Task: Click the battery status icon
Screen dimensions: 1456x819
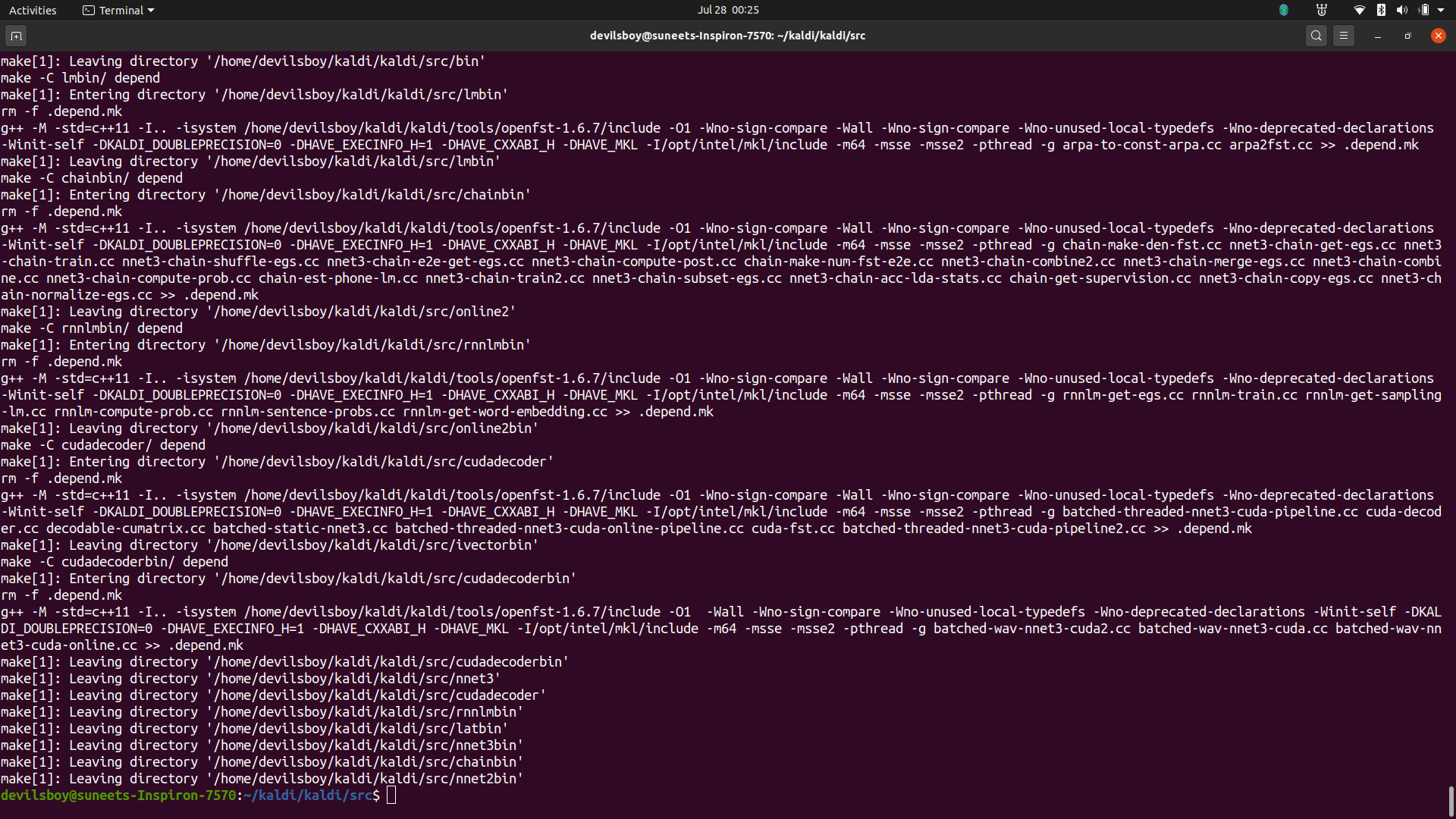Action: click(x=1424, y=10)
